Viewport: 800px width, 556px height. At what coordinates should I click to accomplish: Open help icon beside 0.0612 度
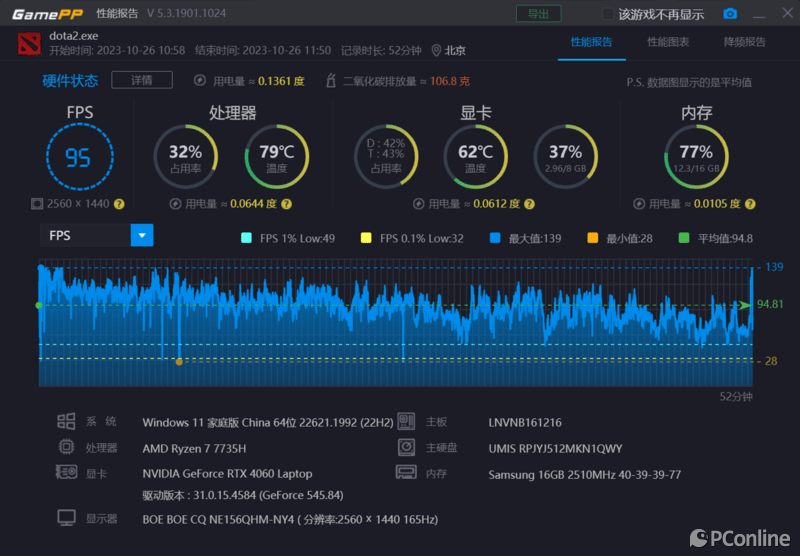530,205
